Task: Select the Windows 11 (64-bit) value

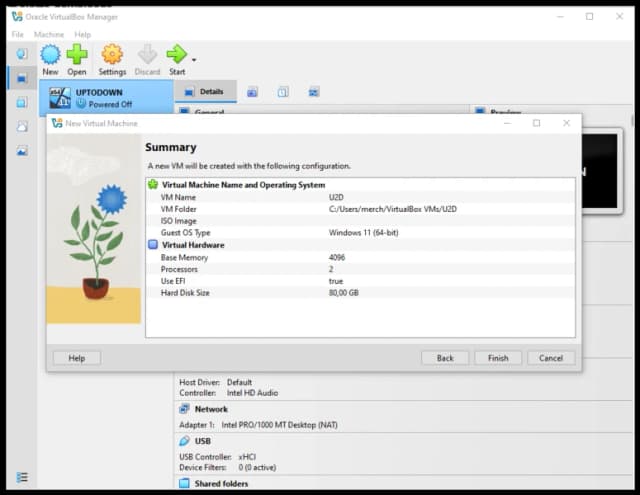Action: [363, 233]
